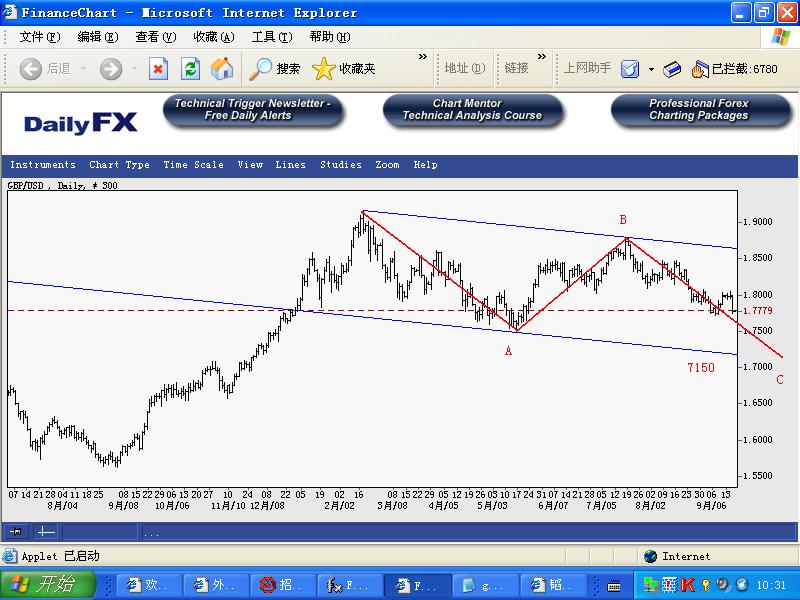Switch to the taskbar window labeled 招..
This screenshot has width=800, height=600.
[282, 585]
